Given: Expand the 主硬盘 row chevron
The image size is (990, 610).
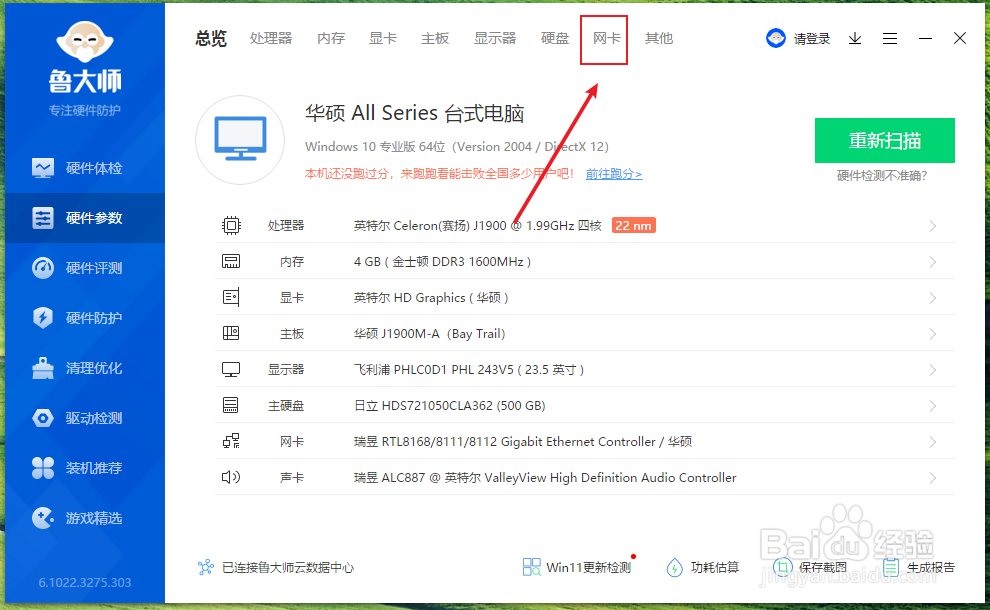Looking at the screenshot, I should pyautogui.click(x=933, y=406).
